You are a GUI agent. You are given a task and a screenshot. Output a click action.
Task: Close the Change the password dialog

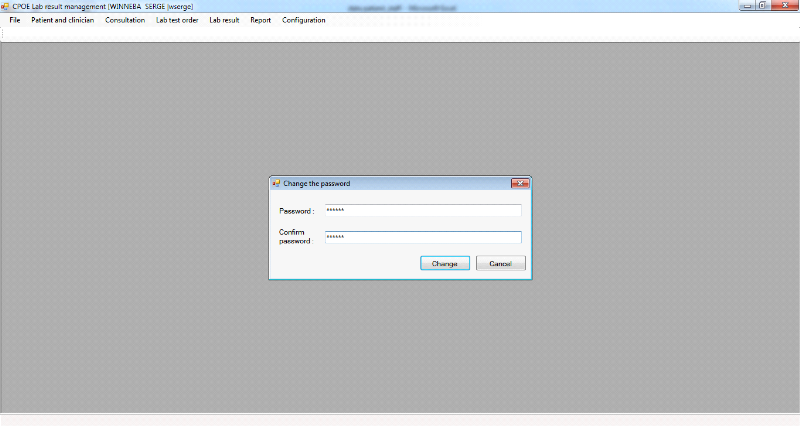[x=520, y=183]
